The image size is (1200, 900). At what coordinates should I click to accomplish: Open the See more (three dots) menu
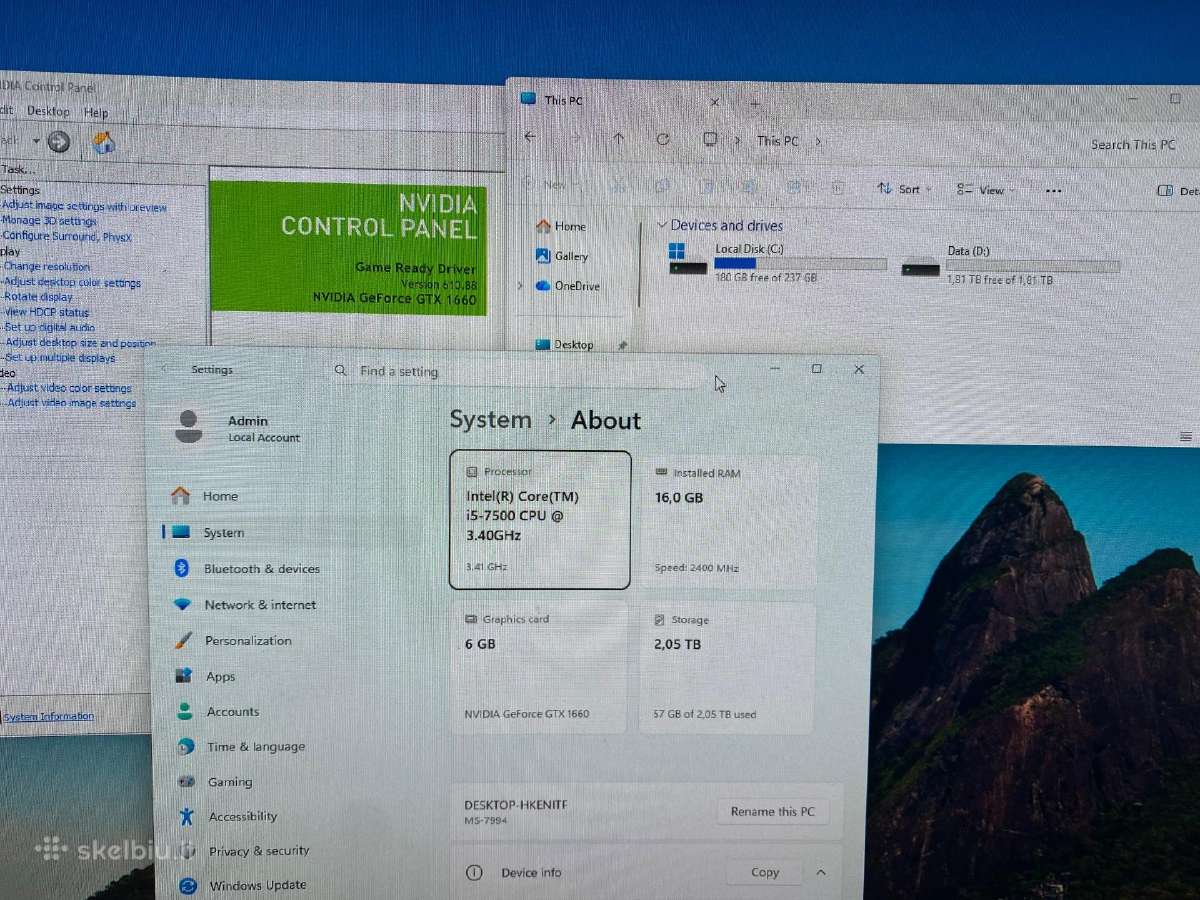click(1053, 191)
